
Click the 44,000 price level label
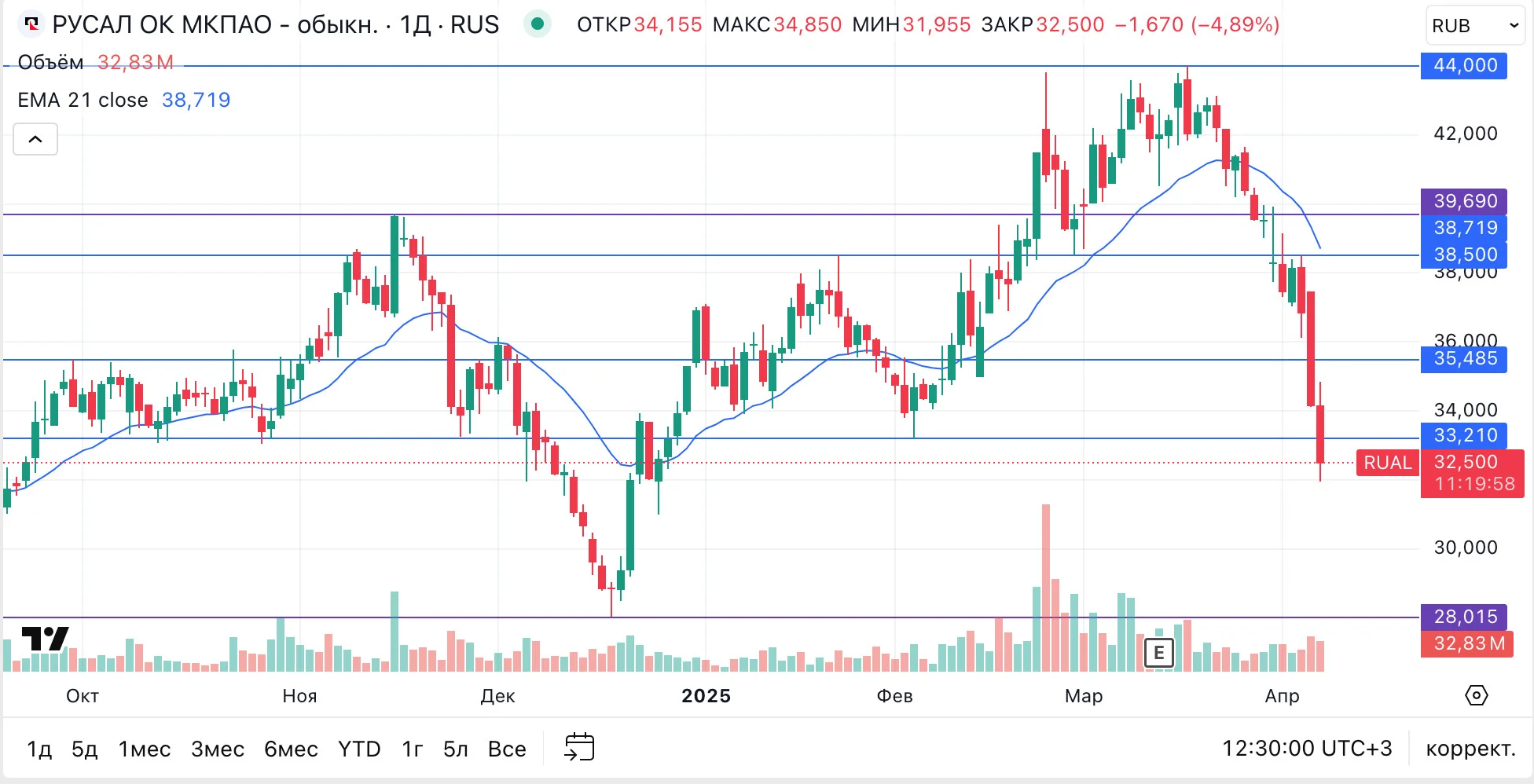(1464, 65)
